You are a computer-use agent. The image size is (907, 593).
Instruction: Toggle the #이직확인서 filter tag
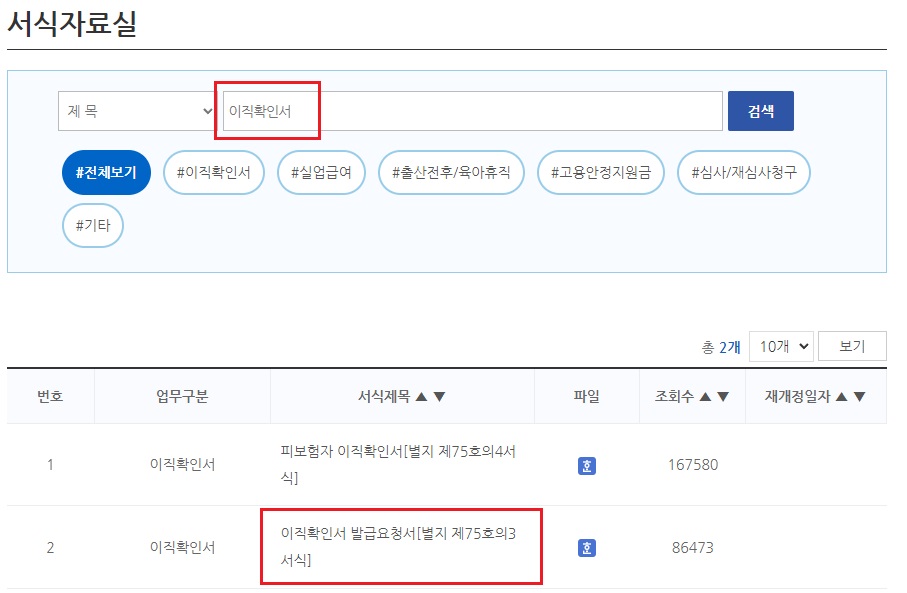(x=212, y=172)
